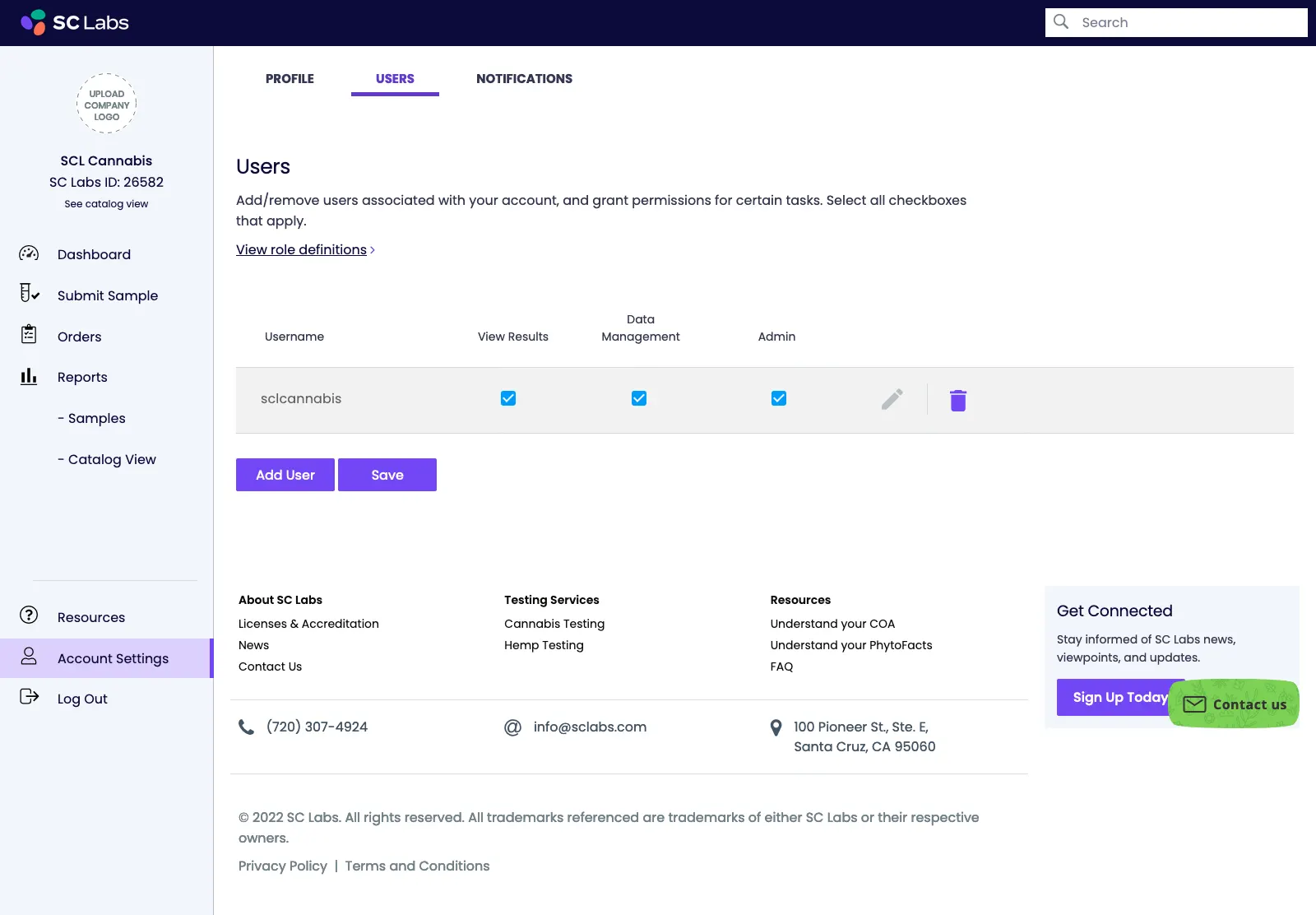
Task: Click the map pin location icon
Action: tap(776, 728)
